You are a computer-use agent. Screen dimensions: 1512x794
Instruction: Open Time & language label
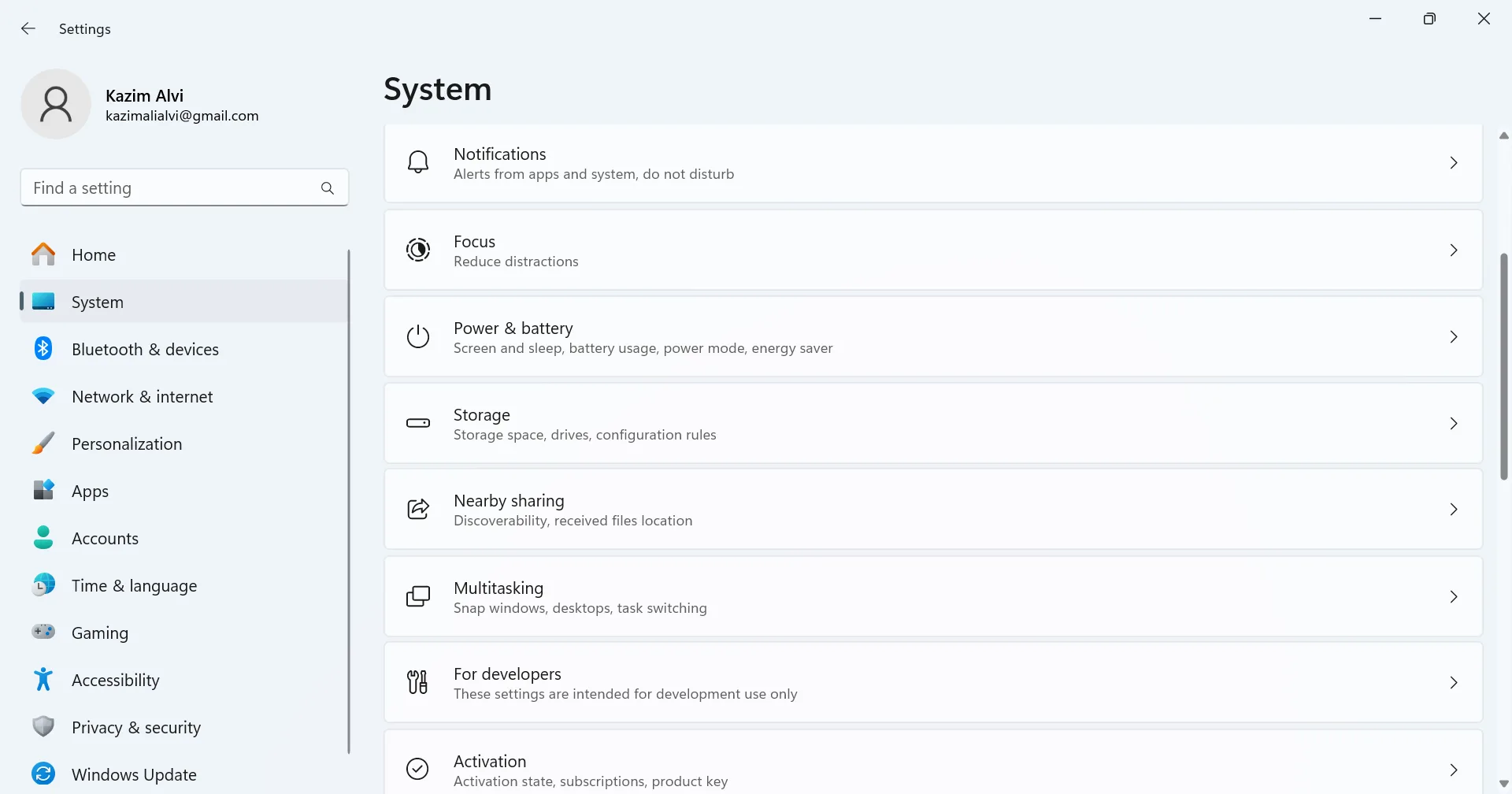[135, 586]
